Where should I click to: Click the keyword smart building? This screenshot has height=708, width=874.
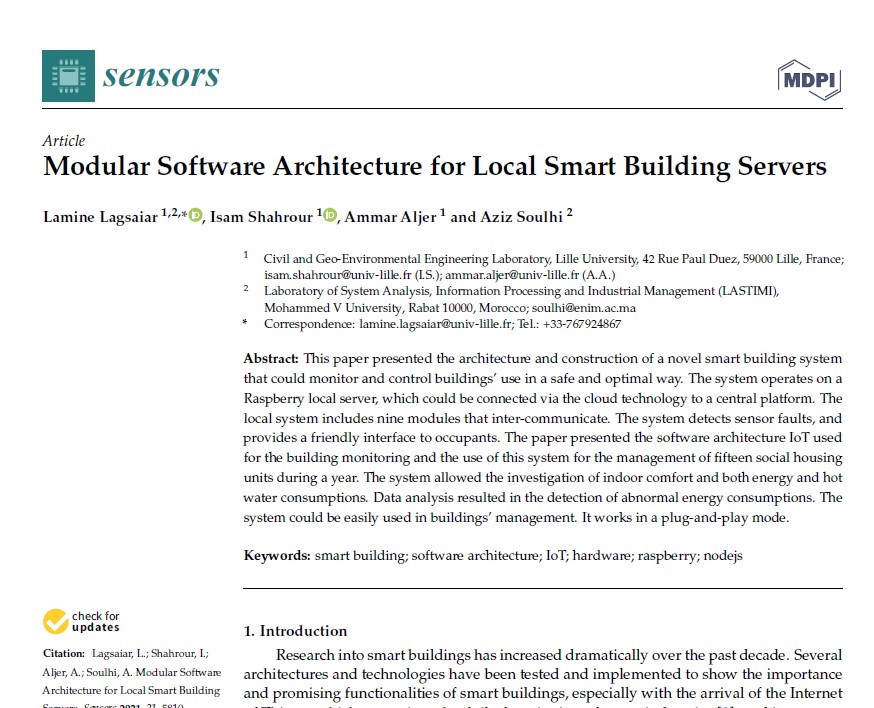click(358, 551)
